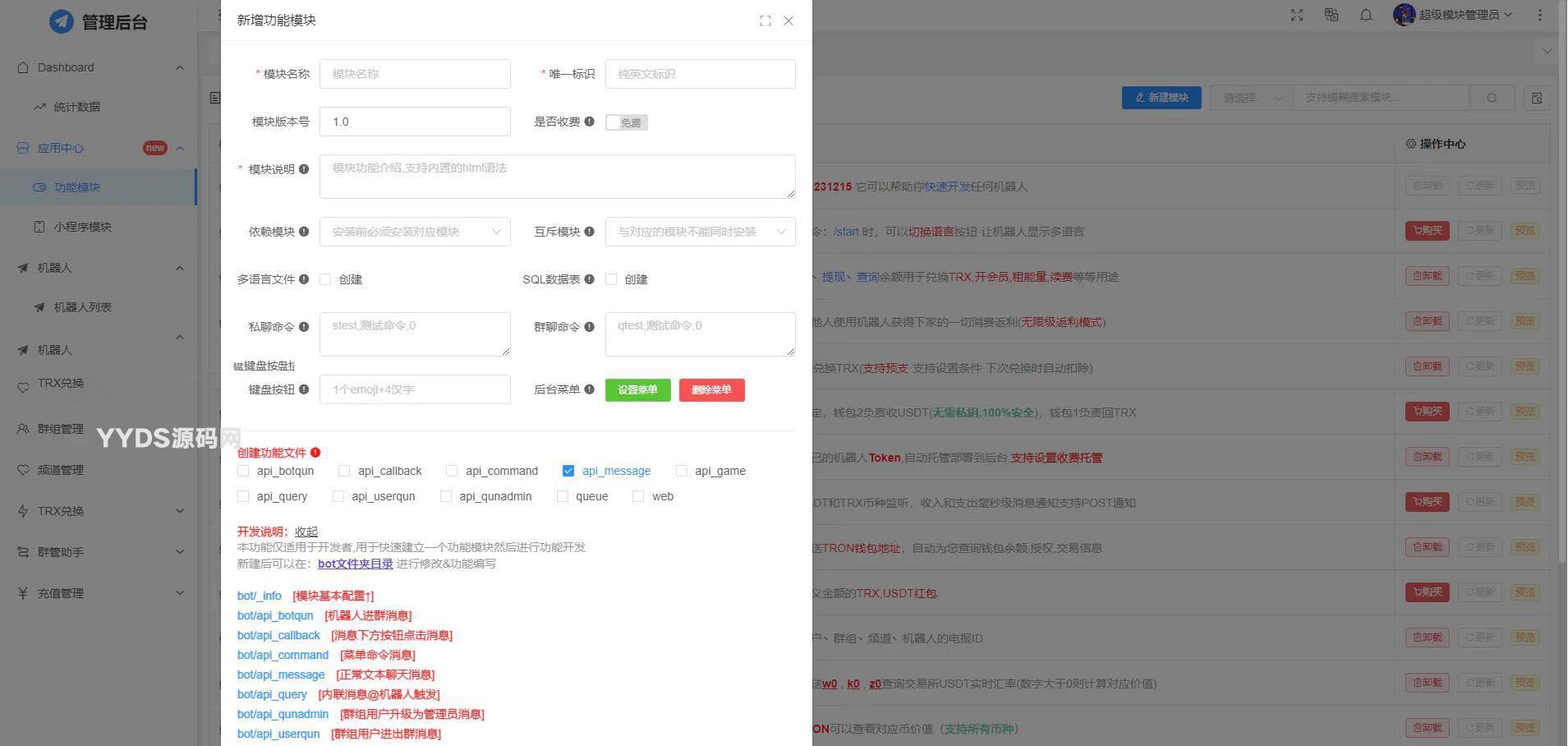The image size is (1568, 746).
Task: Click the language translate icon in header
Action: coord(1331,15)
